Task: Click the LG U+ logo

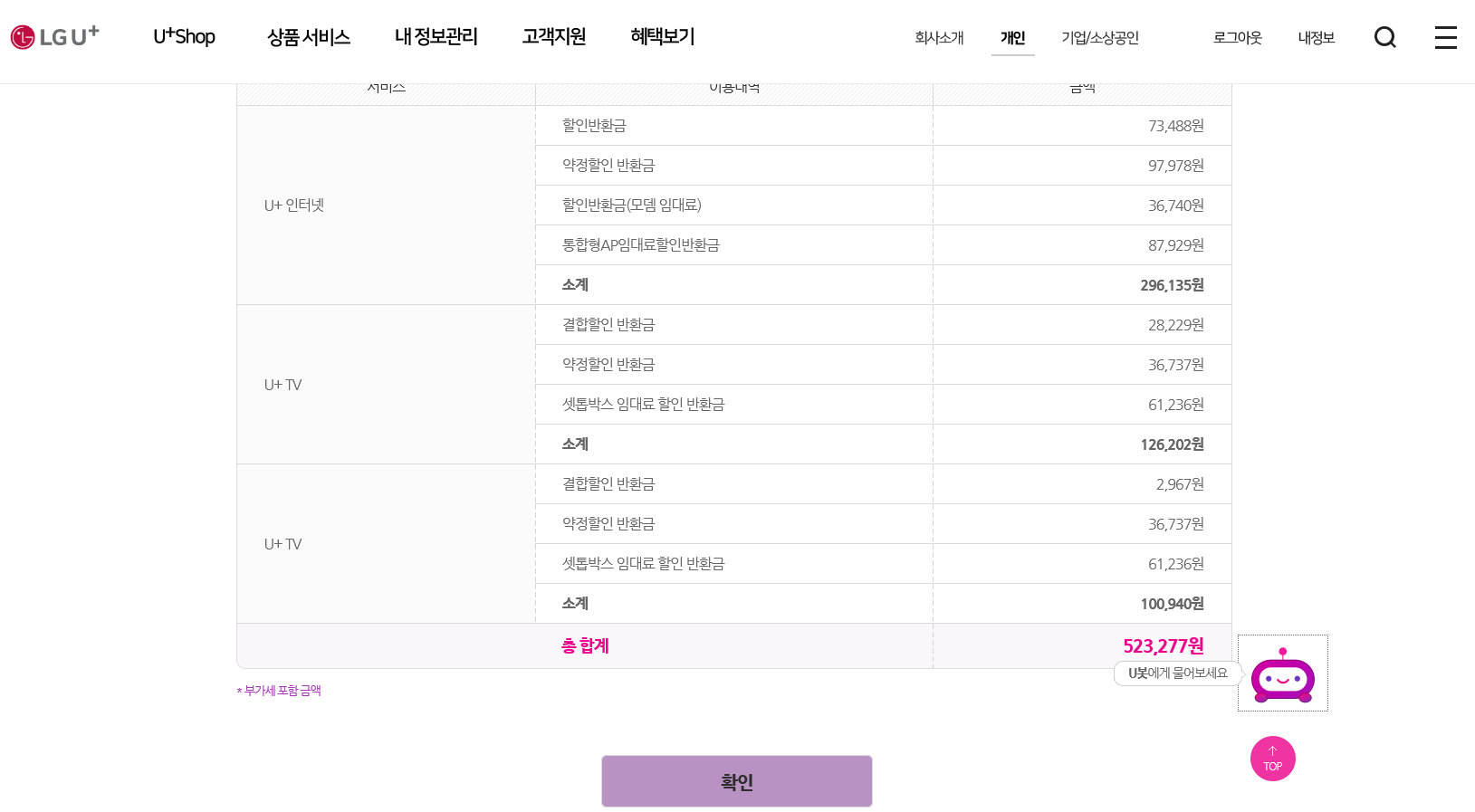Action: pyautogui.click(x=54, y=37)
